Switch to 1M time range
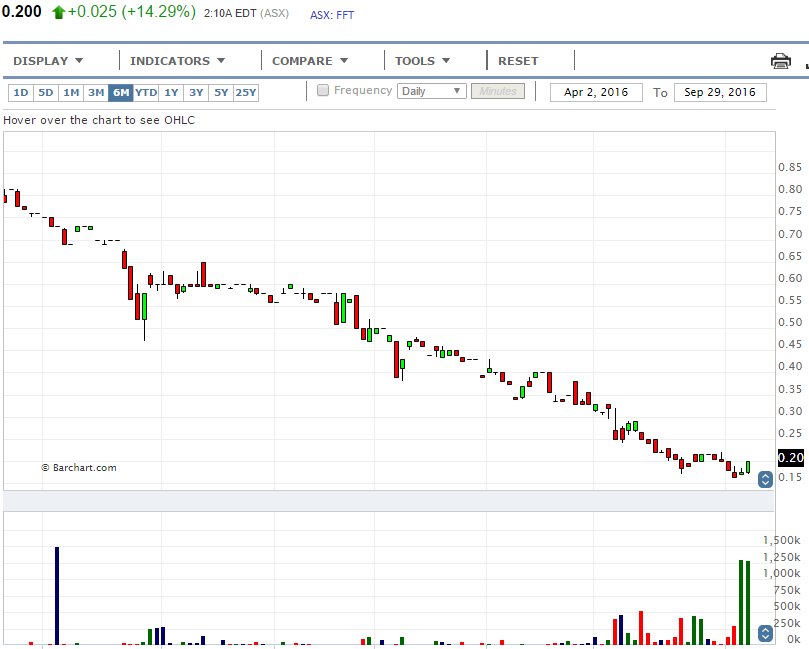Image resolution: width=809 pixels, height=649 pixels. click(x=71, y=93)
